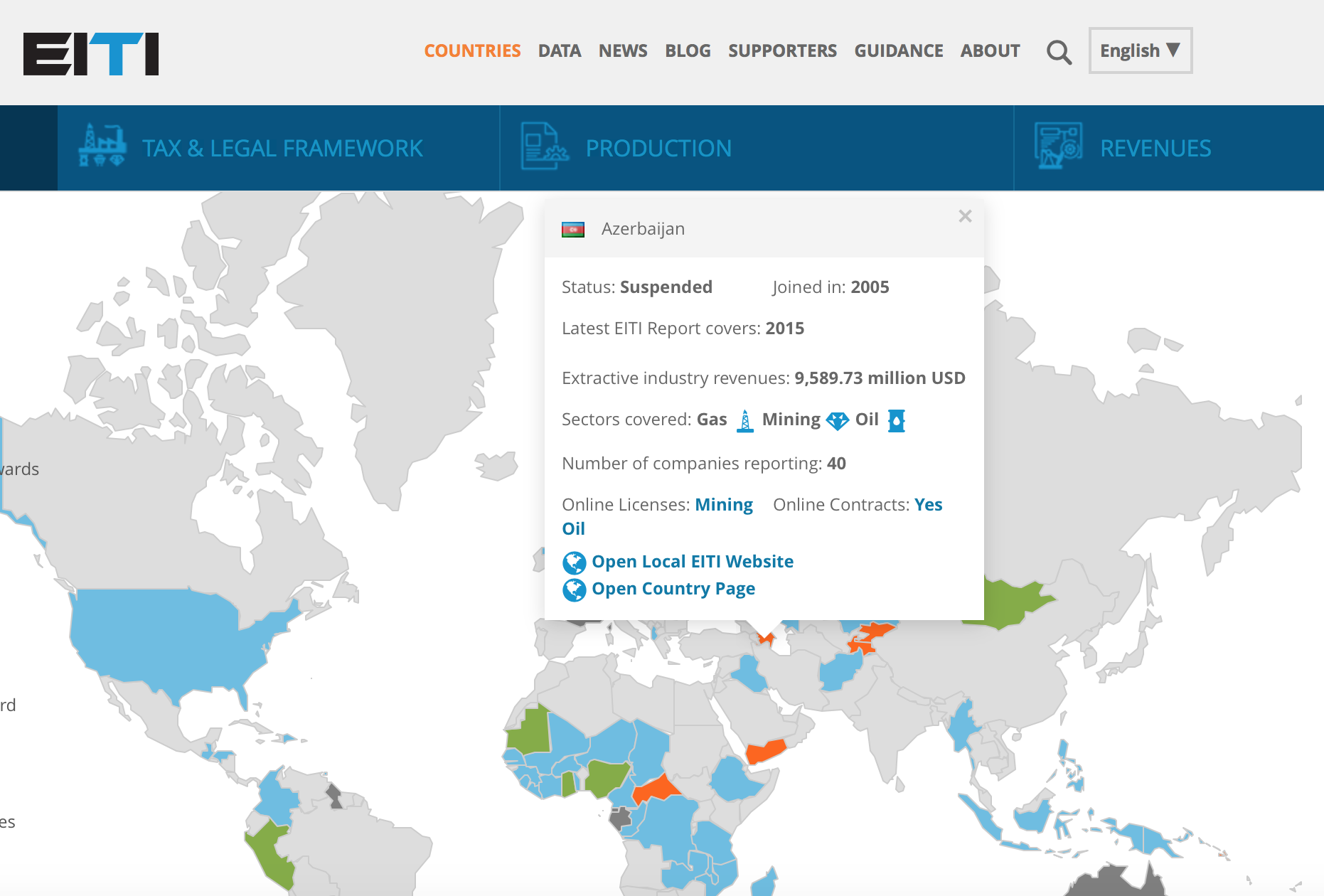Click Latest EITI Report covers 2015 text
The width and height of the screenshot is (1324, 896).
(683, 329)
